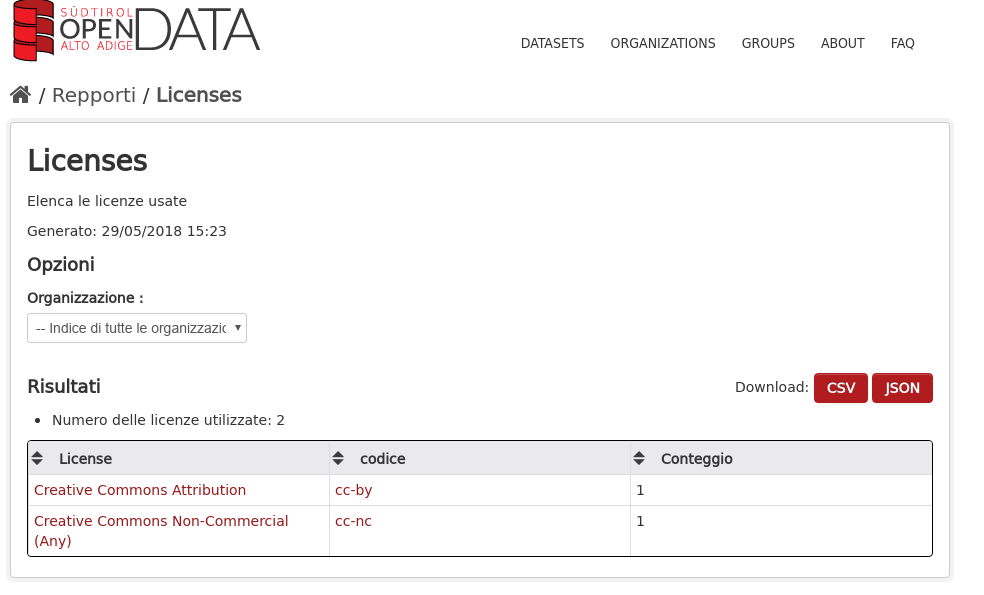This screenshot has height=595, width=984.
Task: Click the License column header
Action: (179, 458)
